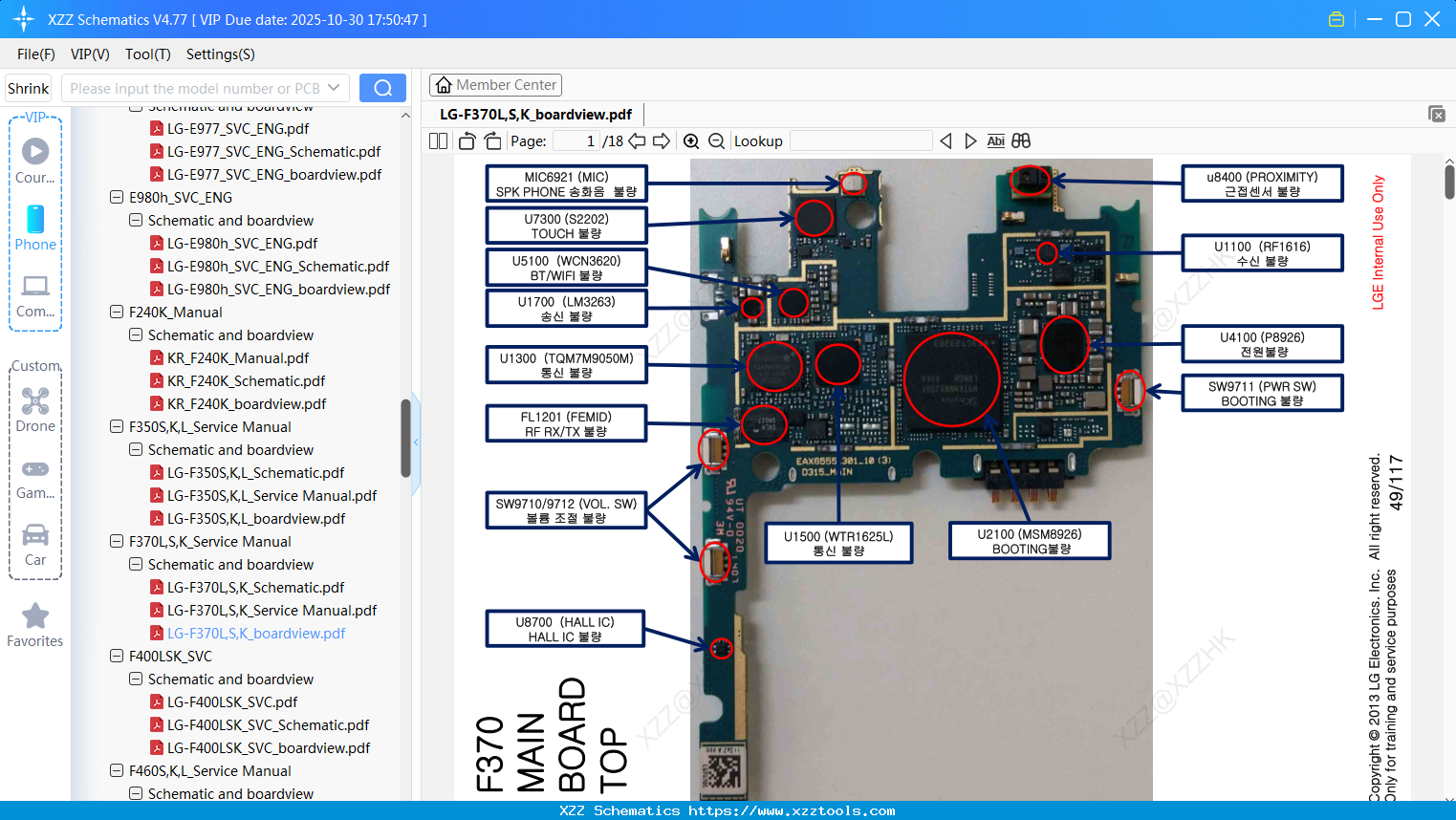Click the search magnifier beside model input
The width and height of the screenshot is (1456, 820).
[381, 87]
